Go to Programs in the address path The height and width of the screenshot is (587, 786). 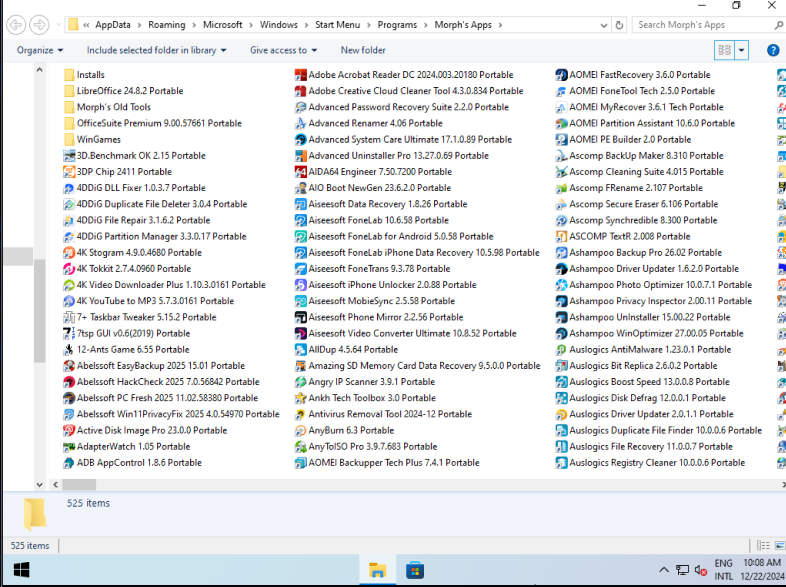click(397, 25)
